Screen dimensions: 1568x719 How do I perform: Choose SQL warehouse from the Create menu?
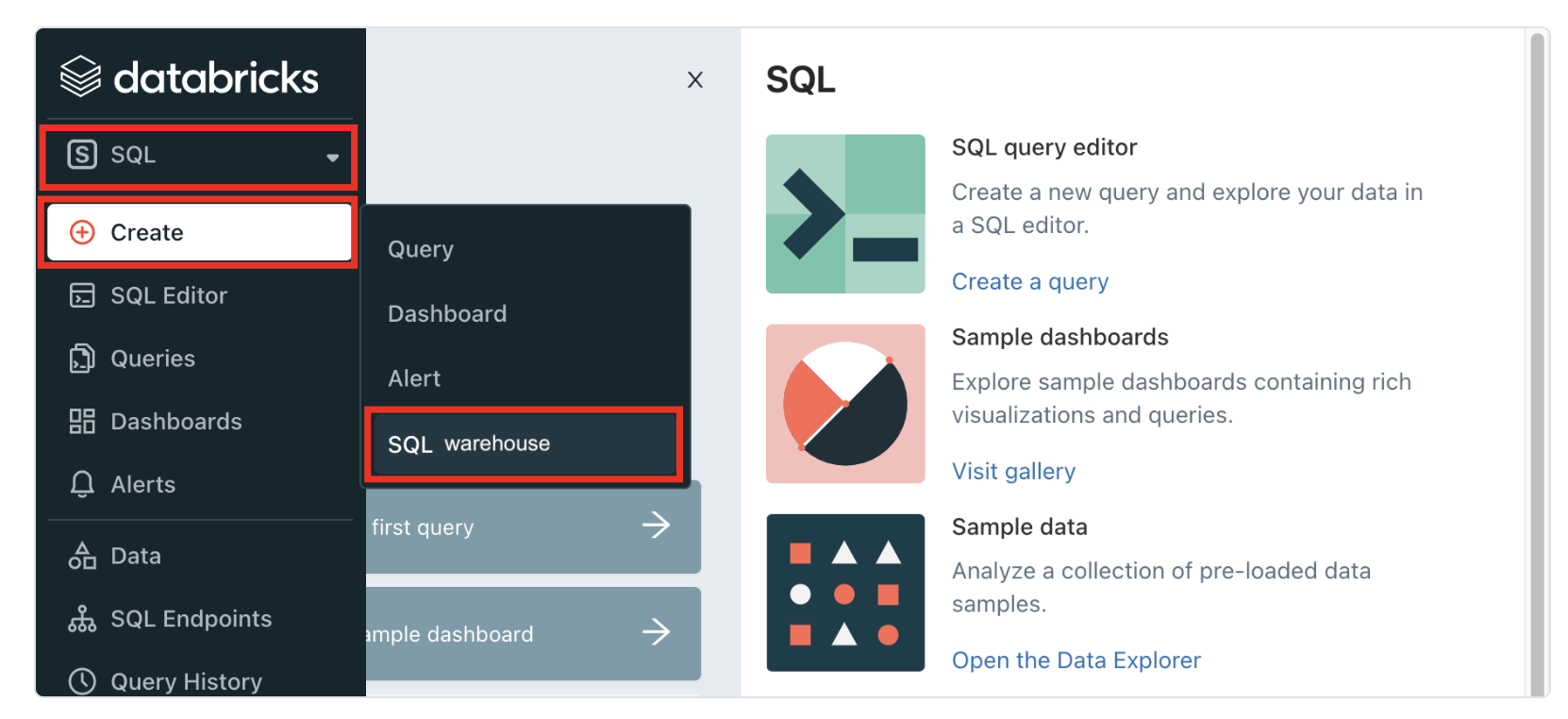(x=525, y=444)
